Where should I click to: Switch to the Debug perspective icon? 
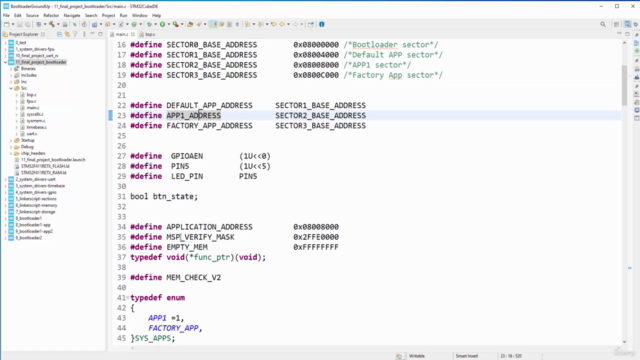pos(636,24)
